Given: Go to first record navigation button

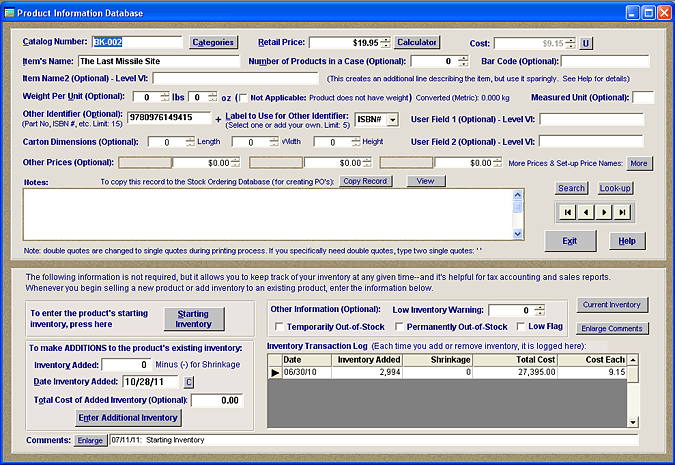Looking at the screenshot, I should pyautogui.click(x=567, y=212).
